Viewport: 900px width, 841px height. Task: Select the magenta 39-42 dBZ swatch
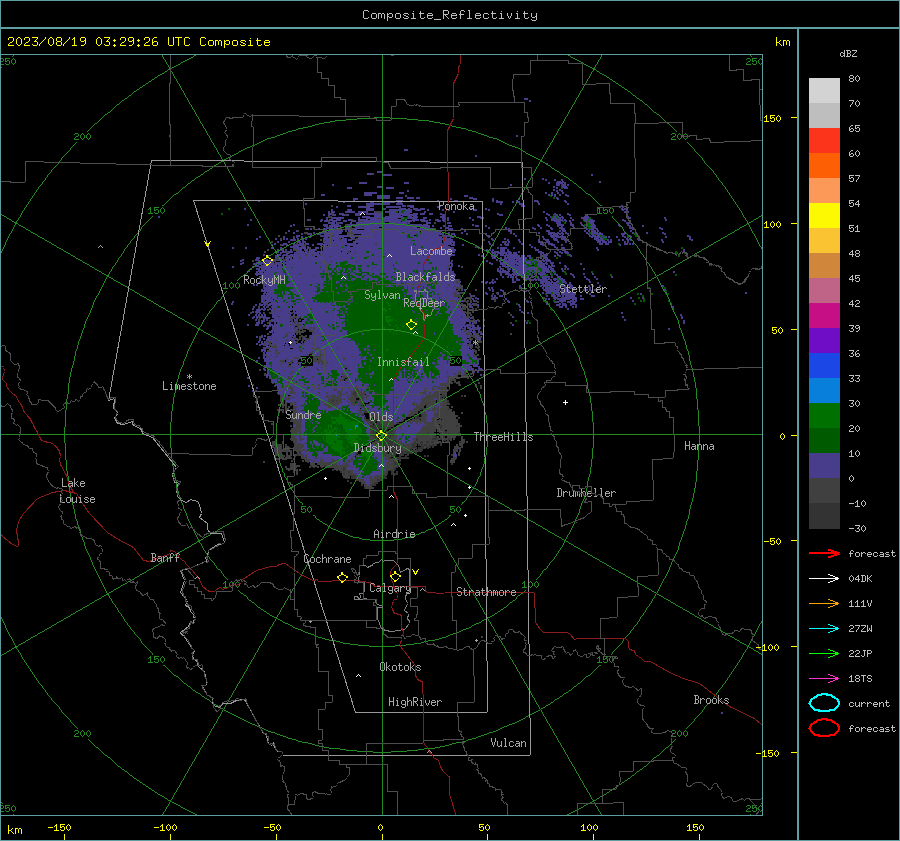coord(824,315)
